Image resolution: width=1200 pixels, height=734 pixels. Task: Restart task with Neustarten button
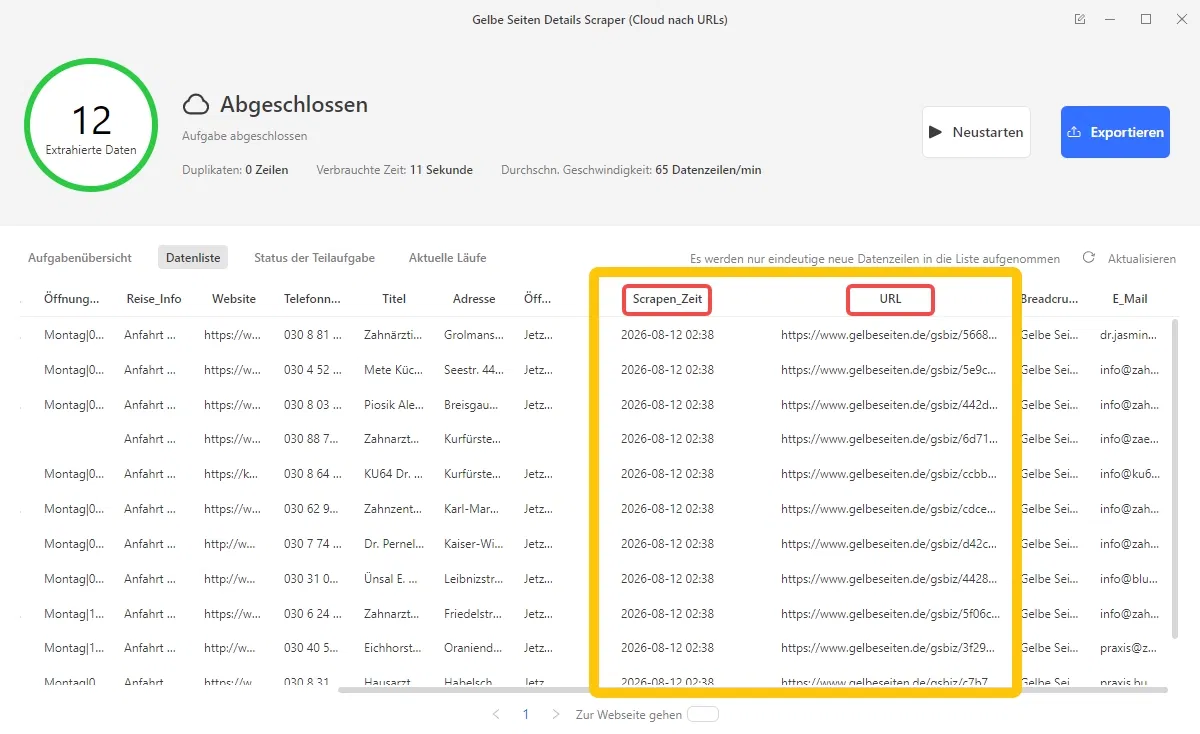point(976,132)
